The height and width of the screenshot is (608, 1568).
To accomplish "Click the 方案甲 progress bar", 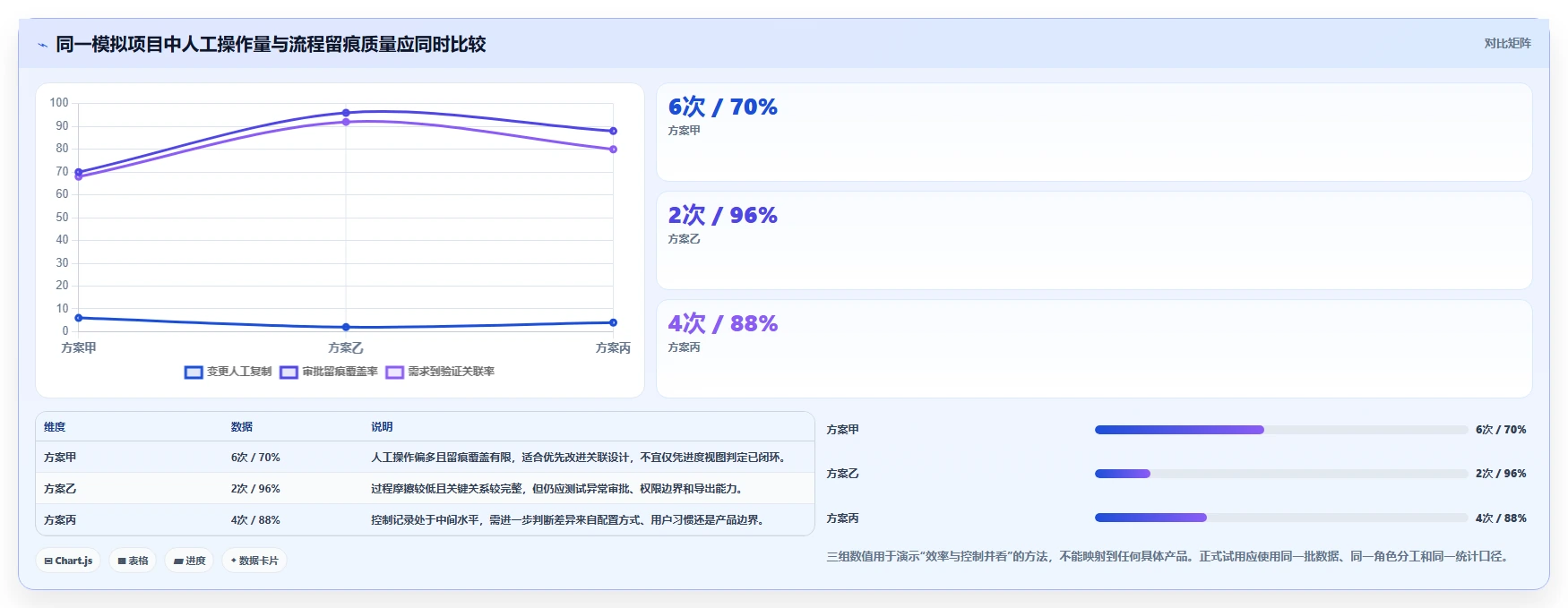I will coord(1281,430).
